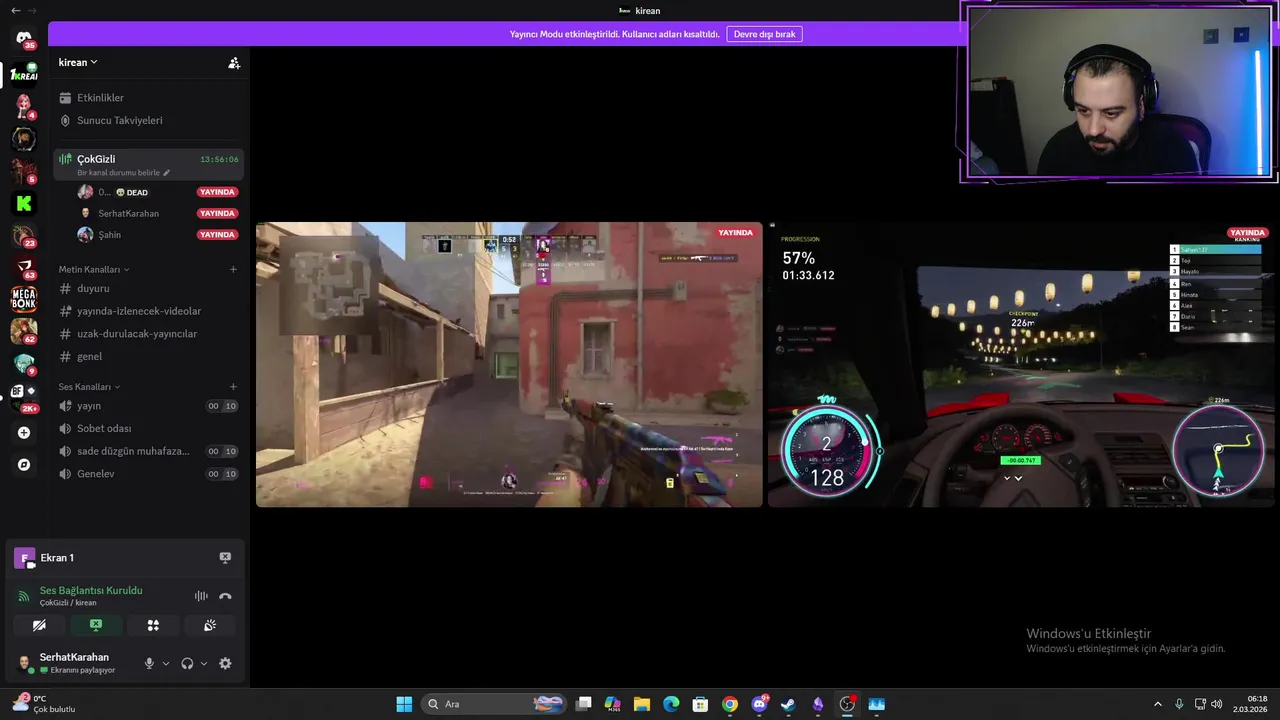The width and height of the screenshot is (1280, 720).
Task: Click user SerhatKarahan in voice list
Action: 157,213
